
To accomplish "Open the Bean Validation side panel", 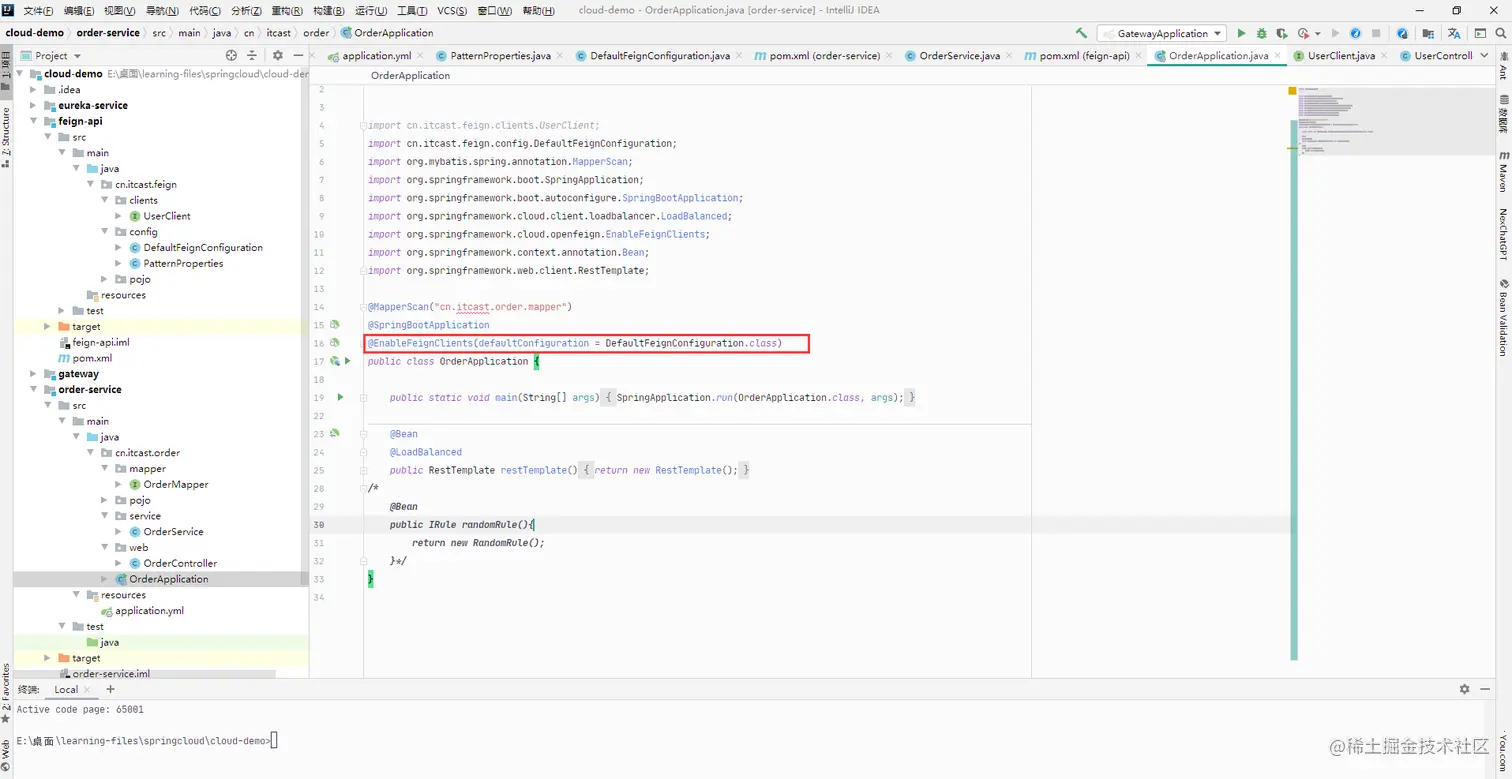I will pos(1503,317).
